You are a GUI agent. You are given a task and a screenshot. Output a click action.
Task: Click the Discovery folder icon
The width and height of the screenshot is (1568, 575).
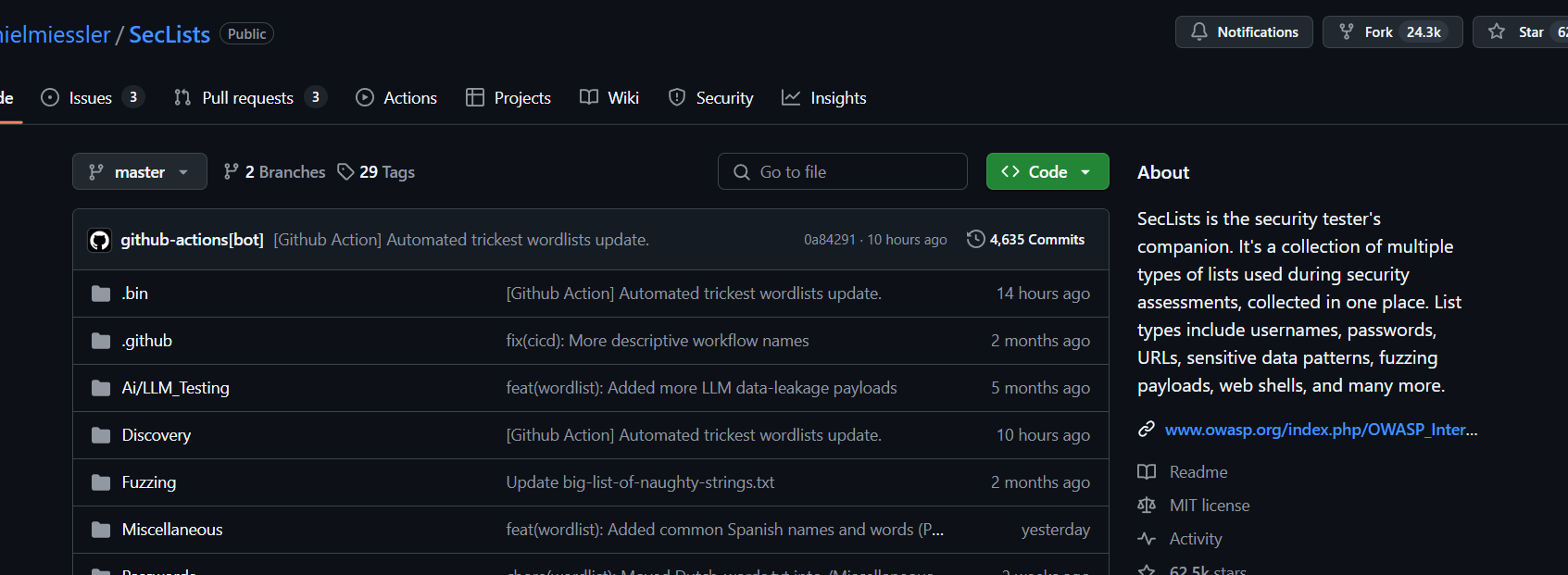click(101, 435)
